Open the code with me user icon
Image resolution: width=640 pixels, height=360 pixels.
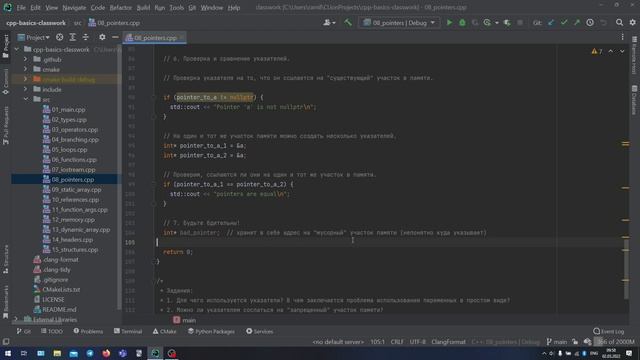[329, 23]
